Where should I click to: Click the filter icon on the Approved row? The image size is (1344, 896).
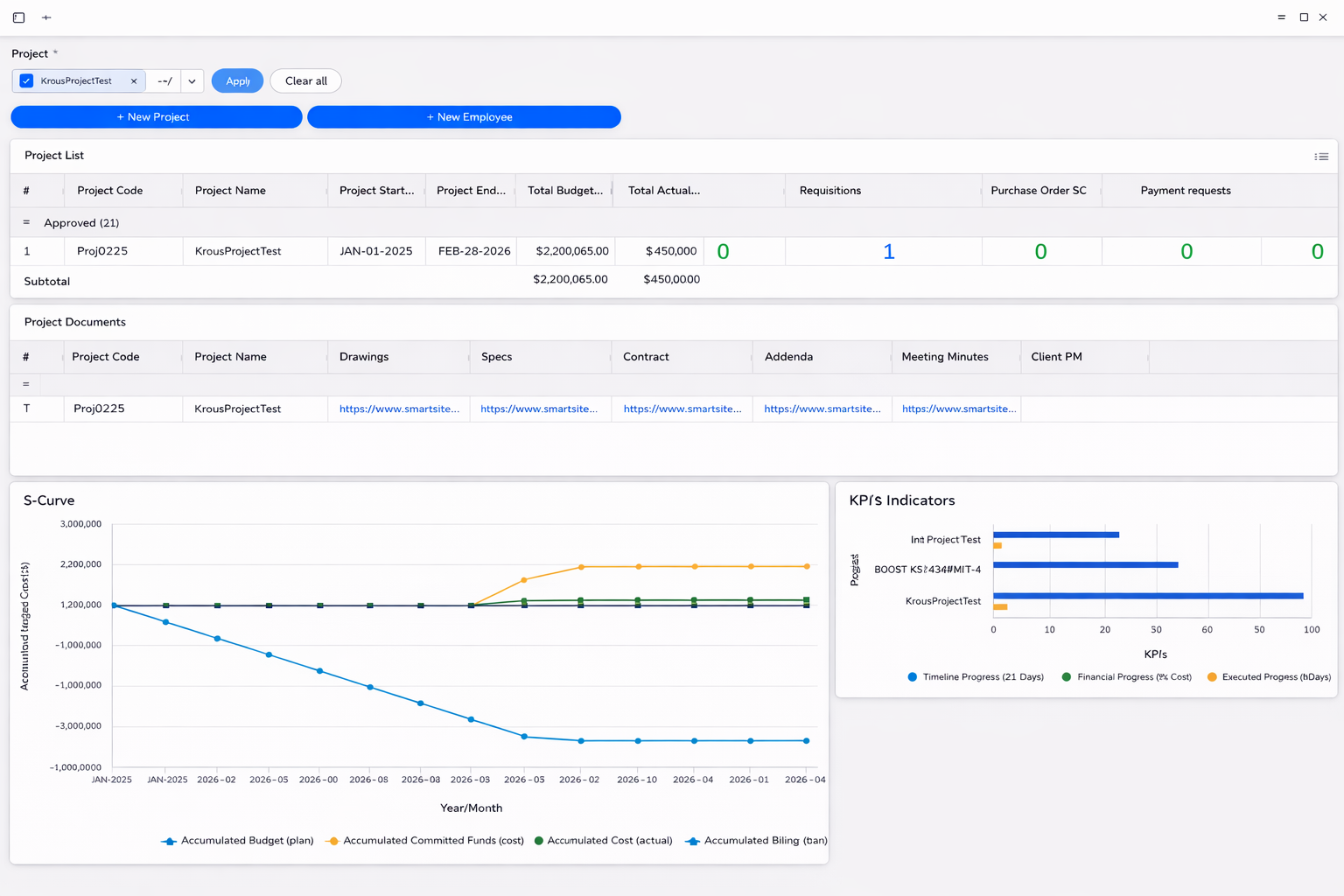point(25,222)
